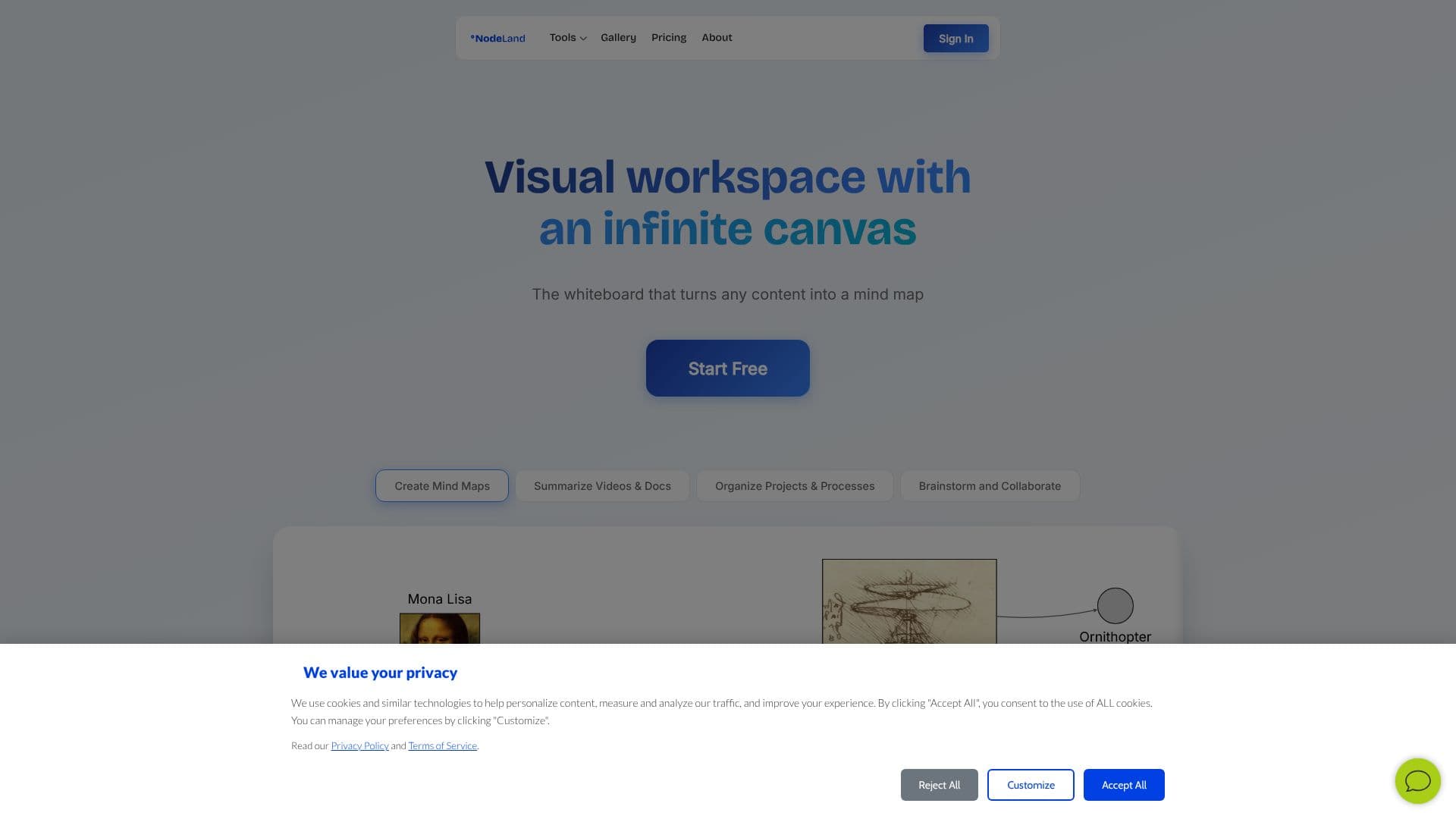1456x819 pixels.
Task: Select the Ornithopter circle node
Action: point(1115,606)
